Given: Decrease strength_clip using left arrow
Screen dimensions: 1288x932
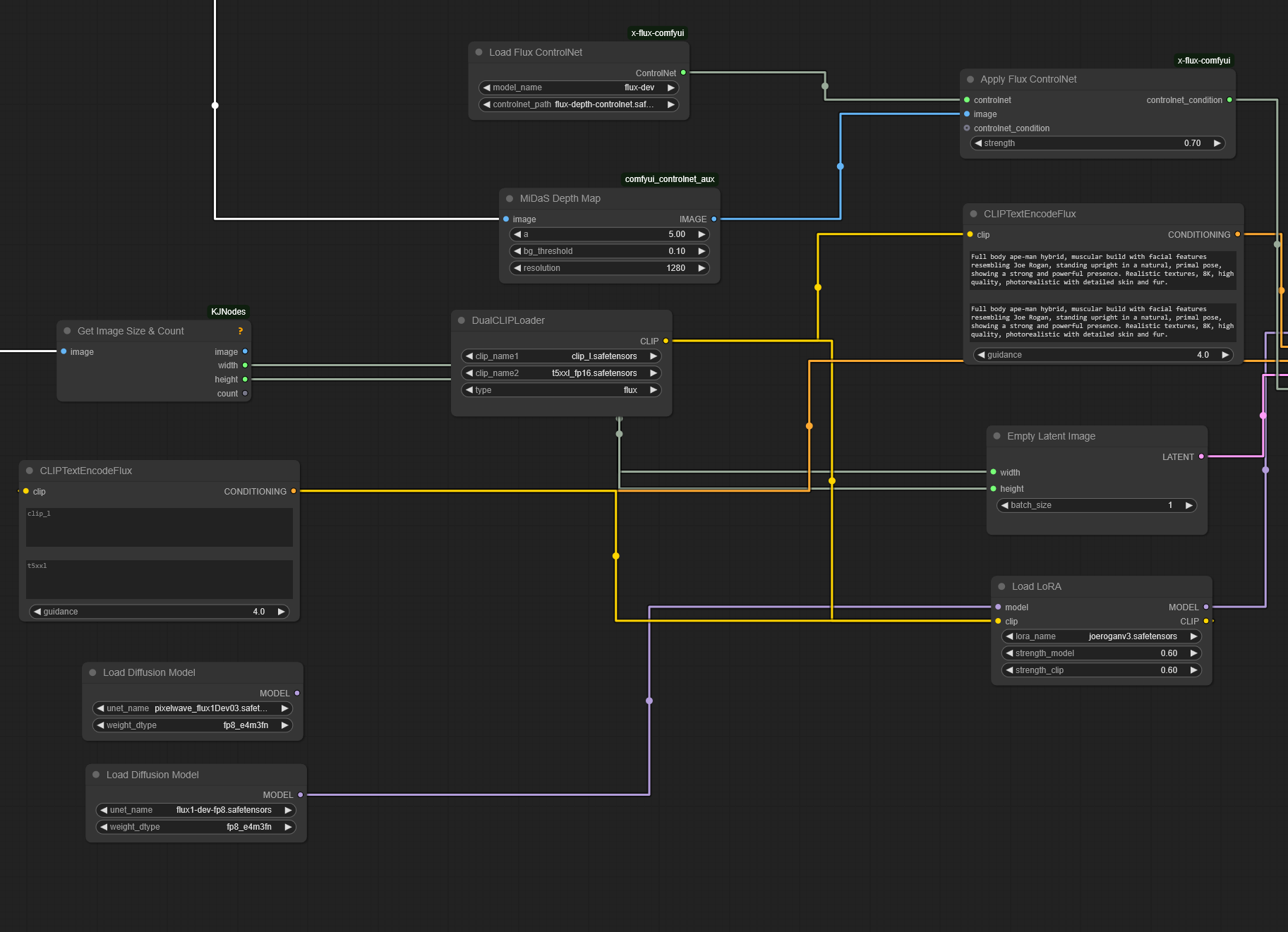Looking at the screenshot, I should (x=1009, y=670).
